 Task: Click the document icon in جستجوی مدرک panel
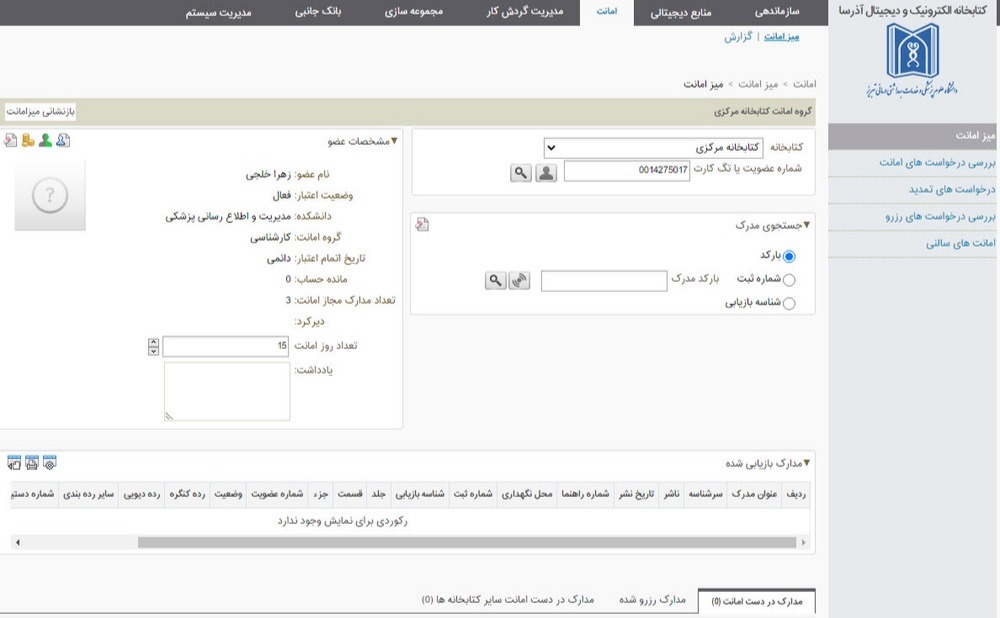pos(422,224)
